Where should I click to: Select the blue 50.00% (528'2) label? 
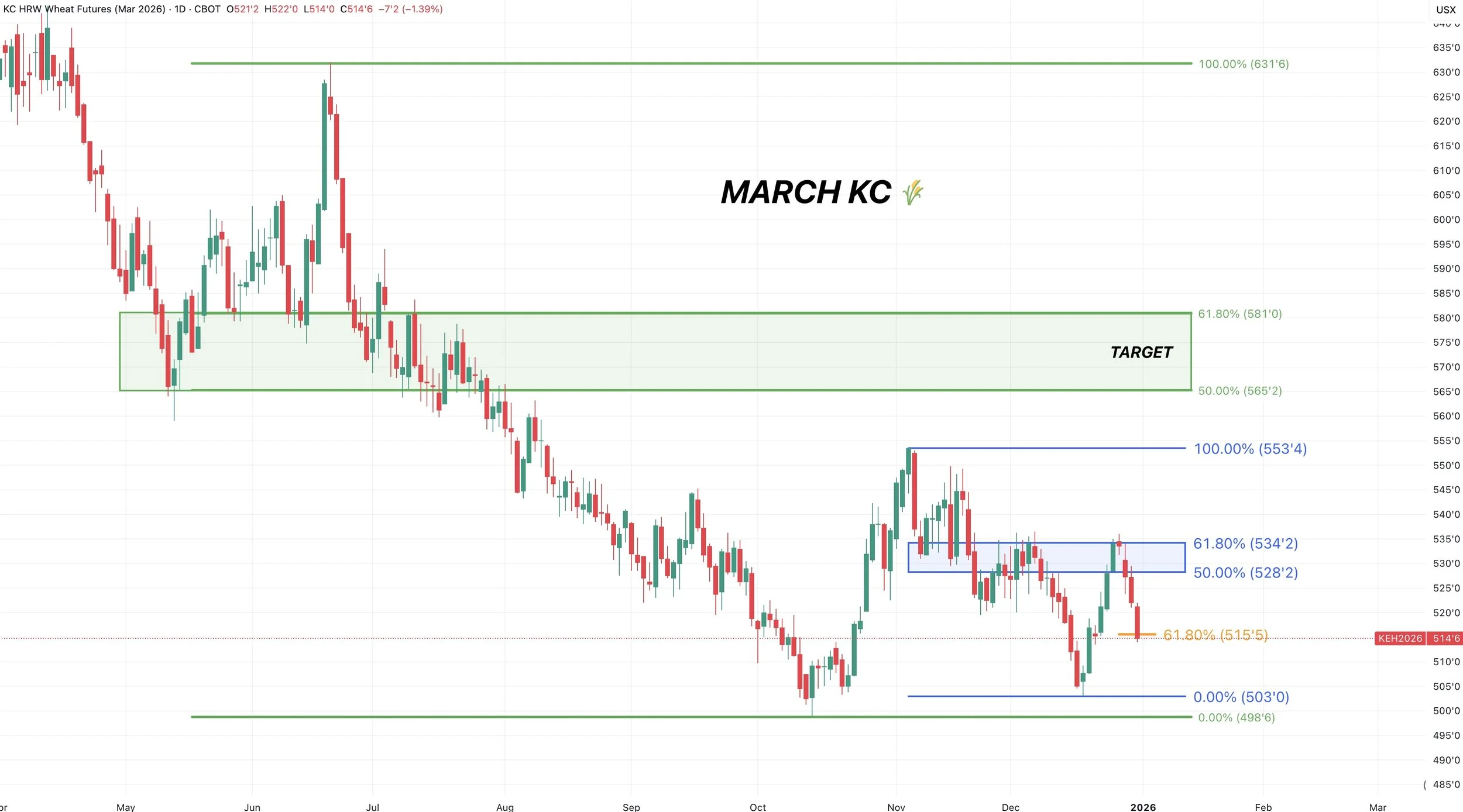[x=1245, y=573]
